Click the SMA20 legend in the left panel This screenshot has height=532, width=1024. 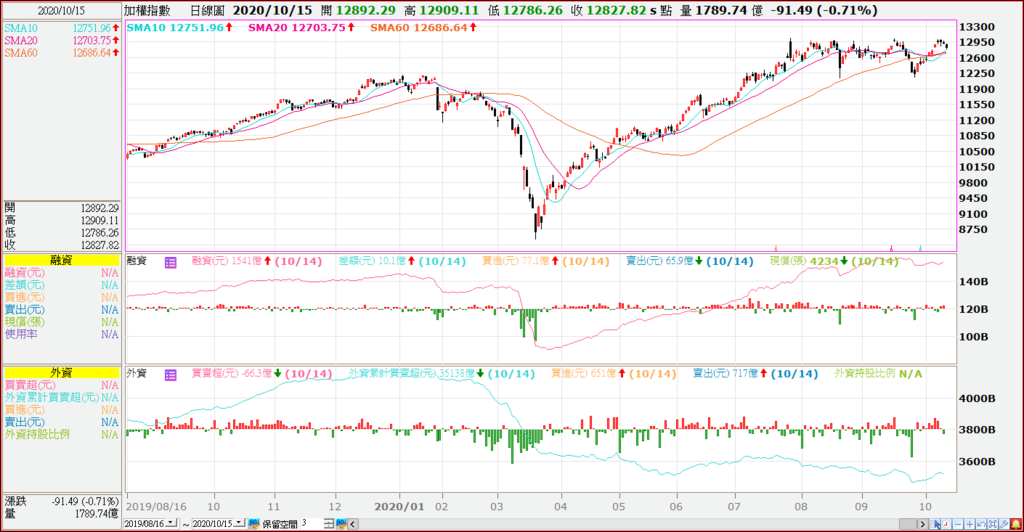click(x=61, y=40)
